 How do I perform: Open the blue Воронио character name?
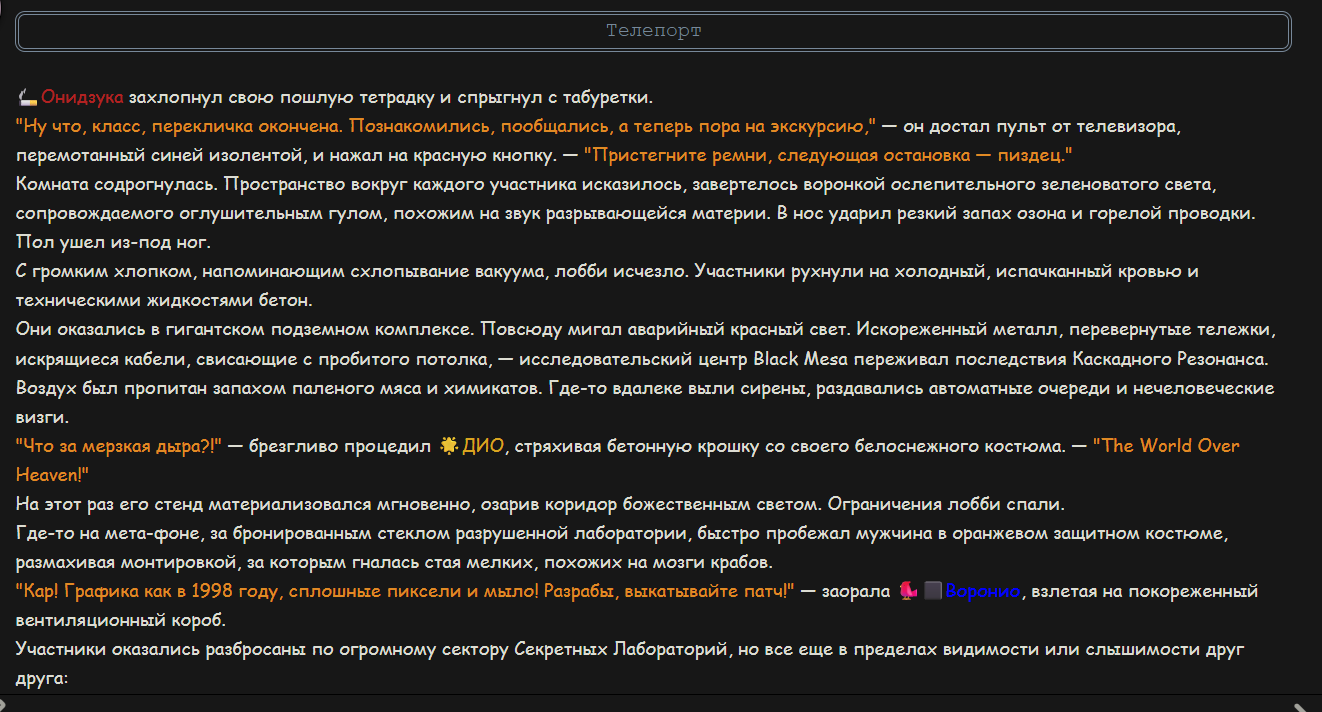click(982, 591)
